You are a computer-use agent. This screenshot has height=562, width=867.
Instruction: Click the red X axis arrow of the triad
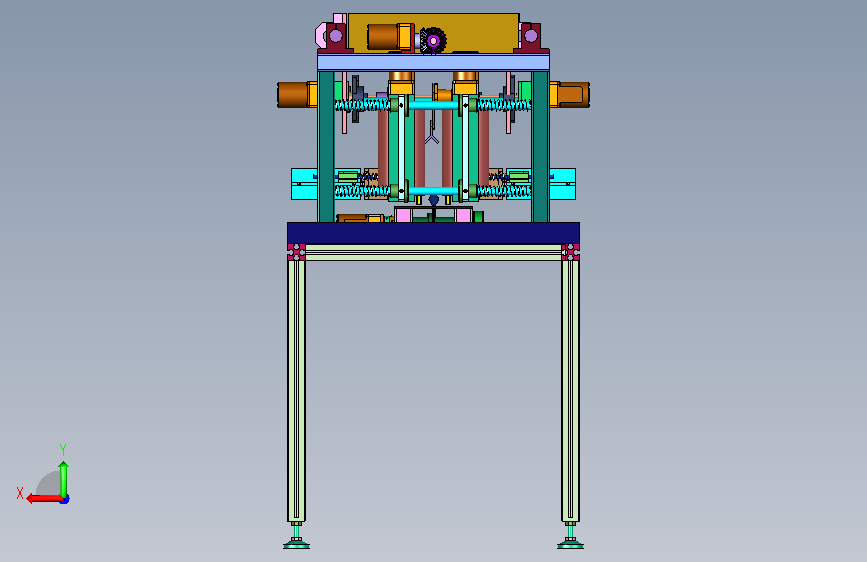pyautogui.click(x=44, y=499)
